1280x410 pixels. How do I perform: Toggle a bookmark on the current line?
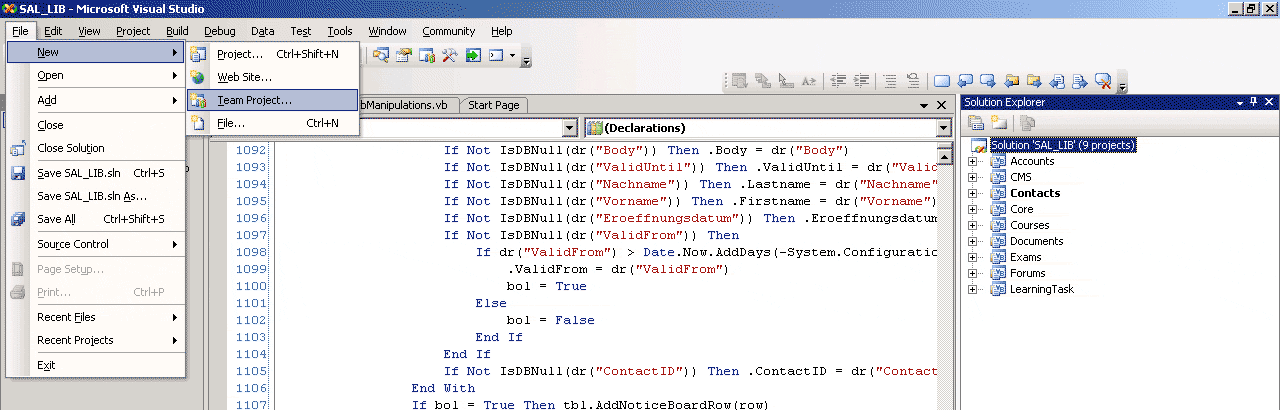tap(942, 81)
